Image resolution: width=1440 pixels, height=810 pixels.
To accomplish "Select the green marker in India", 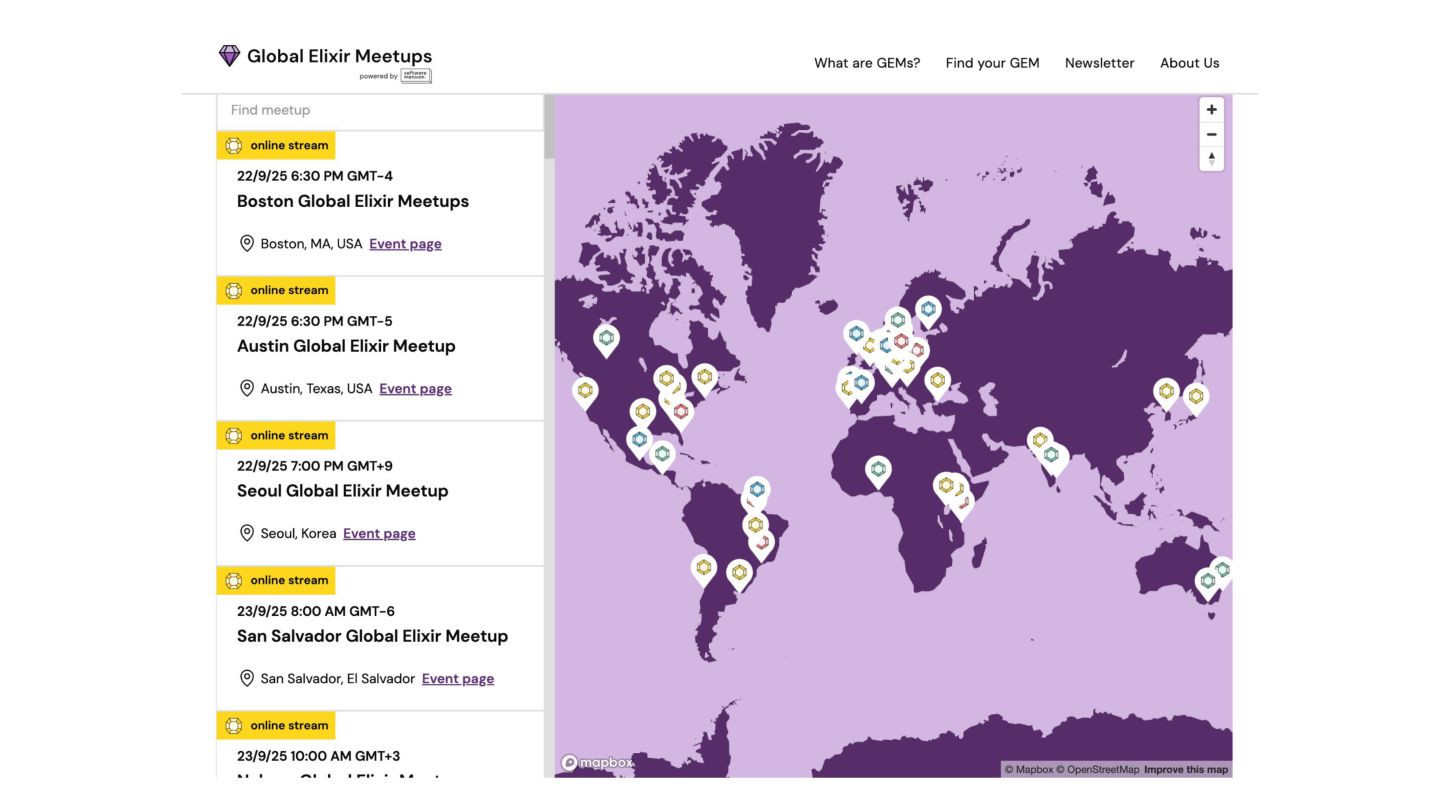I will click(x=1051, y=455).
